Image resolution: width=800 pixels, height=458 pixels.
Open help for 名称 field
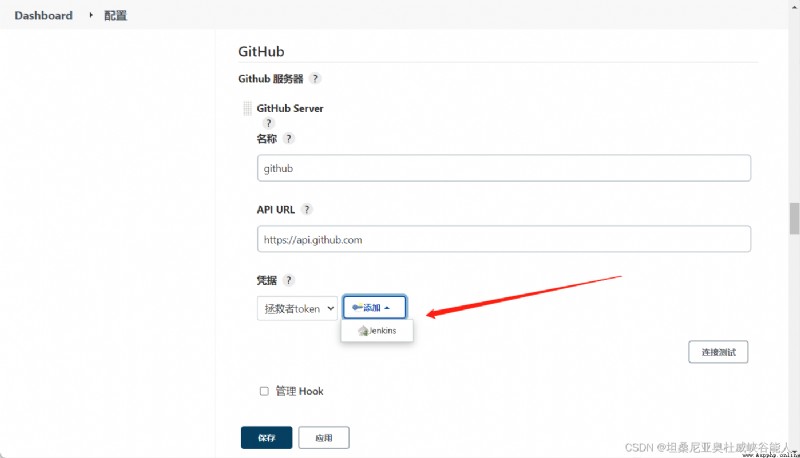tap(289, 138)
